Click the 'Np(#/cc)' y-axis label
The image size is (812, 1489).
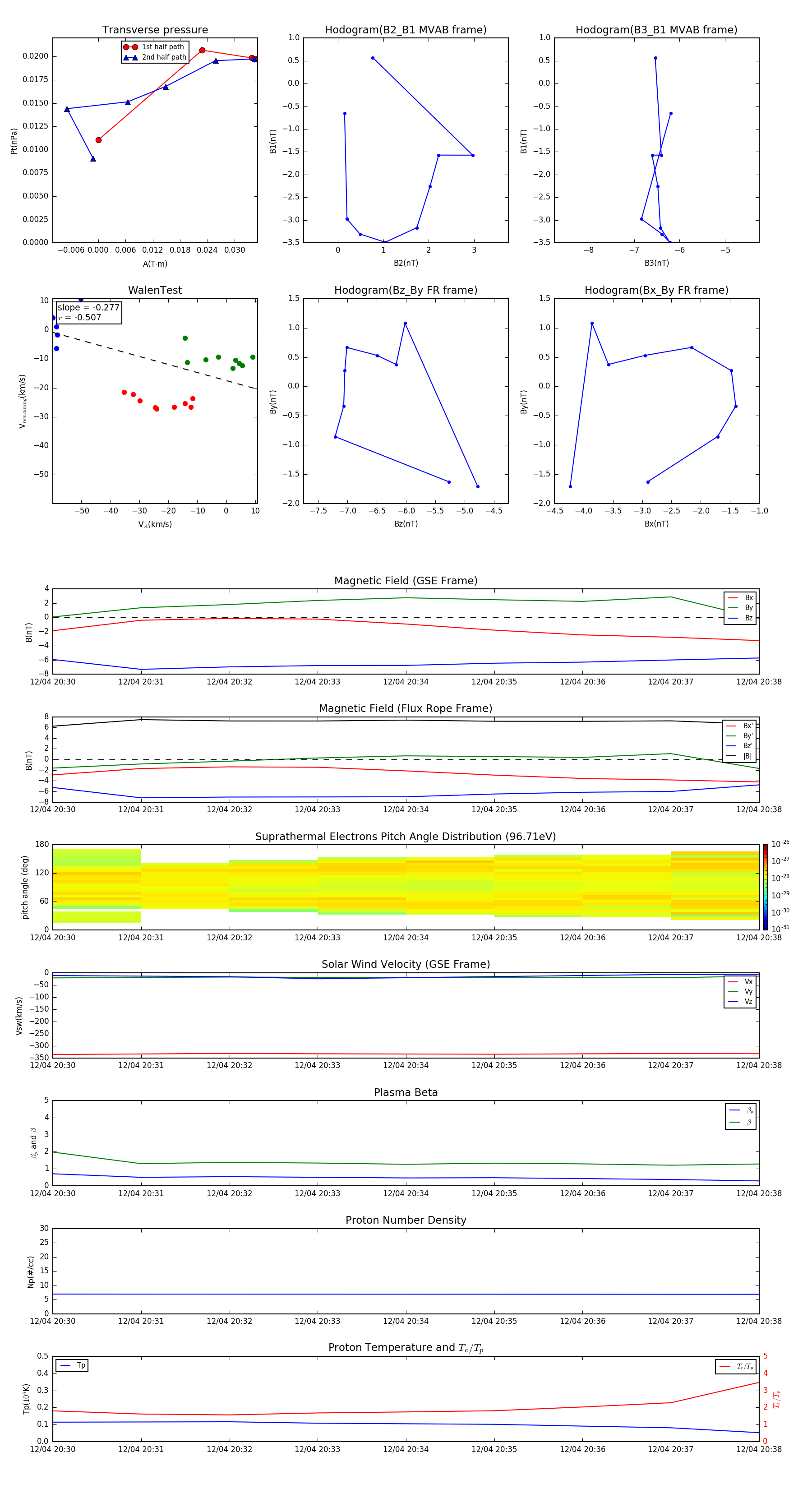[x=31, y=1271]
